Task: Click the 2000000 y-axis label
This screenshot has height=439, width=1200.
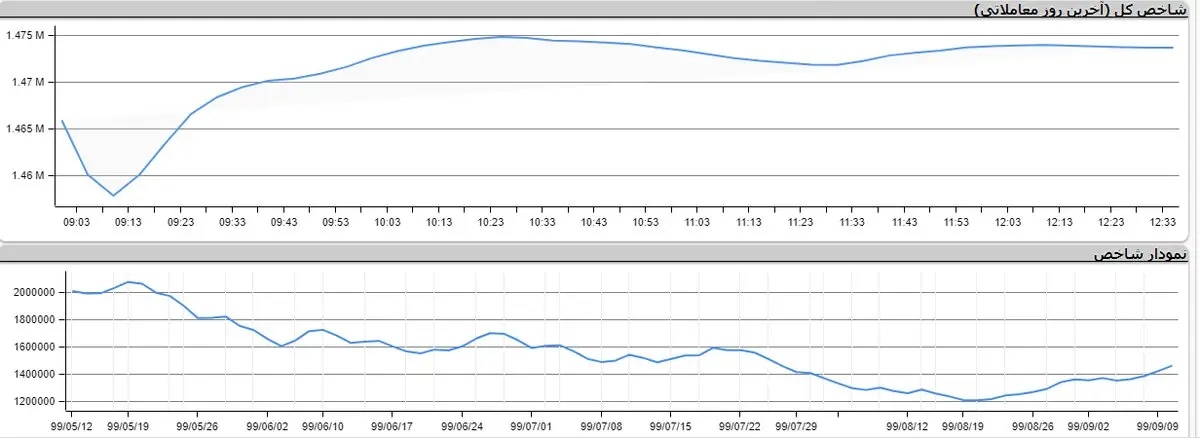Action: 36,293
